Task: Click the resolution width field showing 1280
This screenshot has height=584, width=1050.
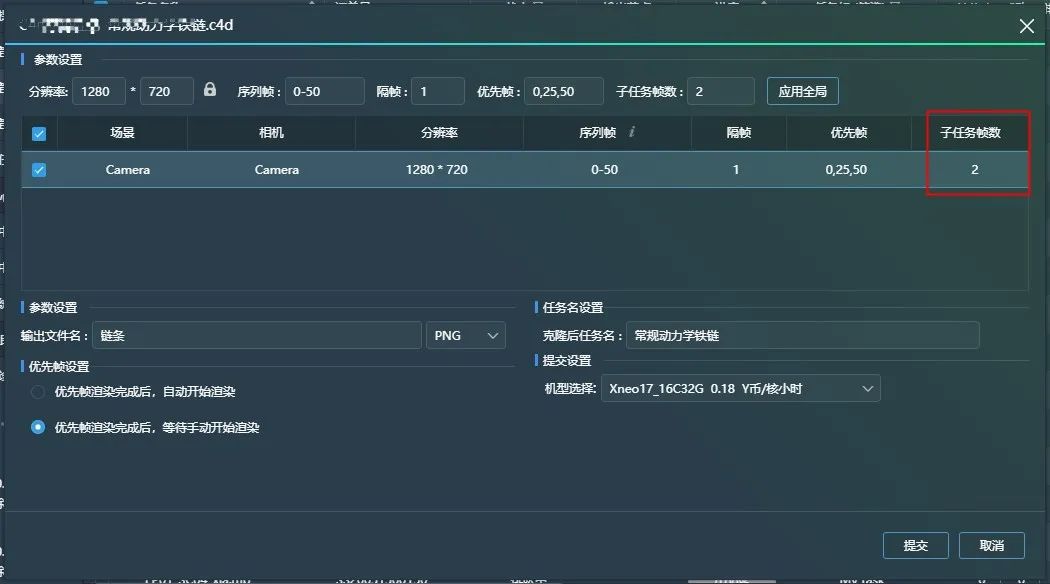Action: click(98, 91)
